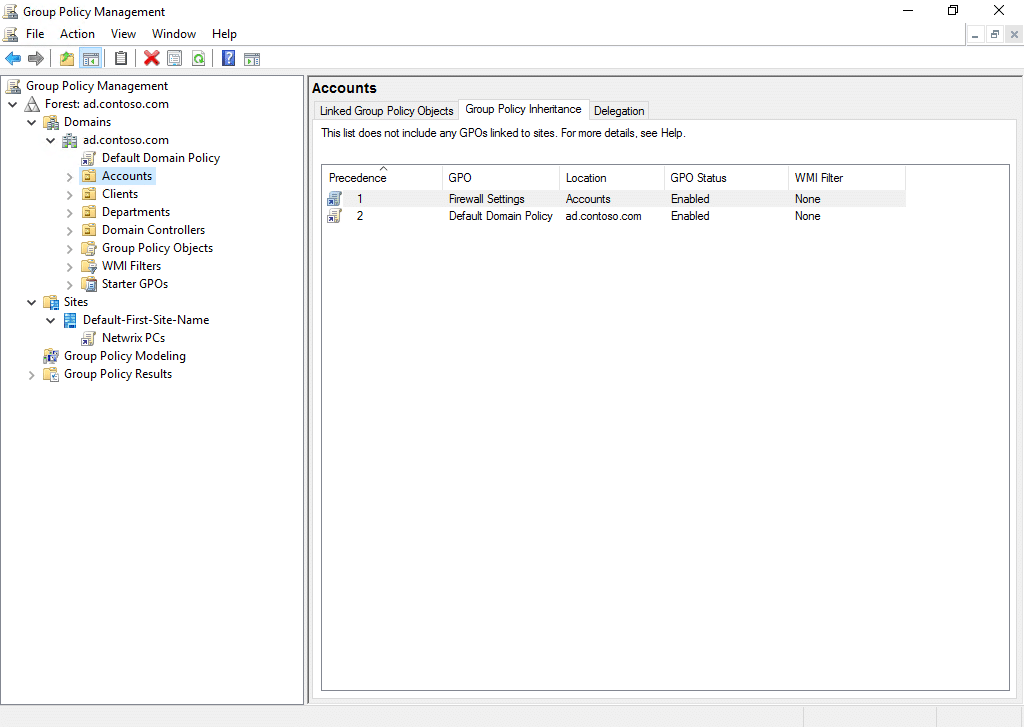Click the Group Policy Objects folder icon

(x=89, y=248)
